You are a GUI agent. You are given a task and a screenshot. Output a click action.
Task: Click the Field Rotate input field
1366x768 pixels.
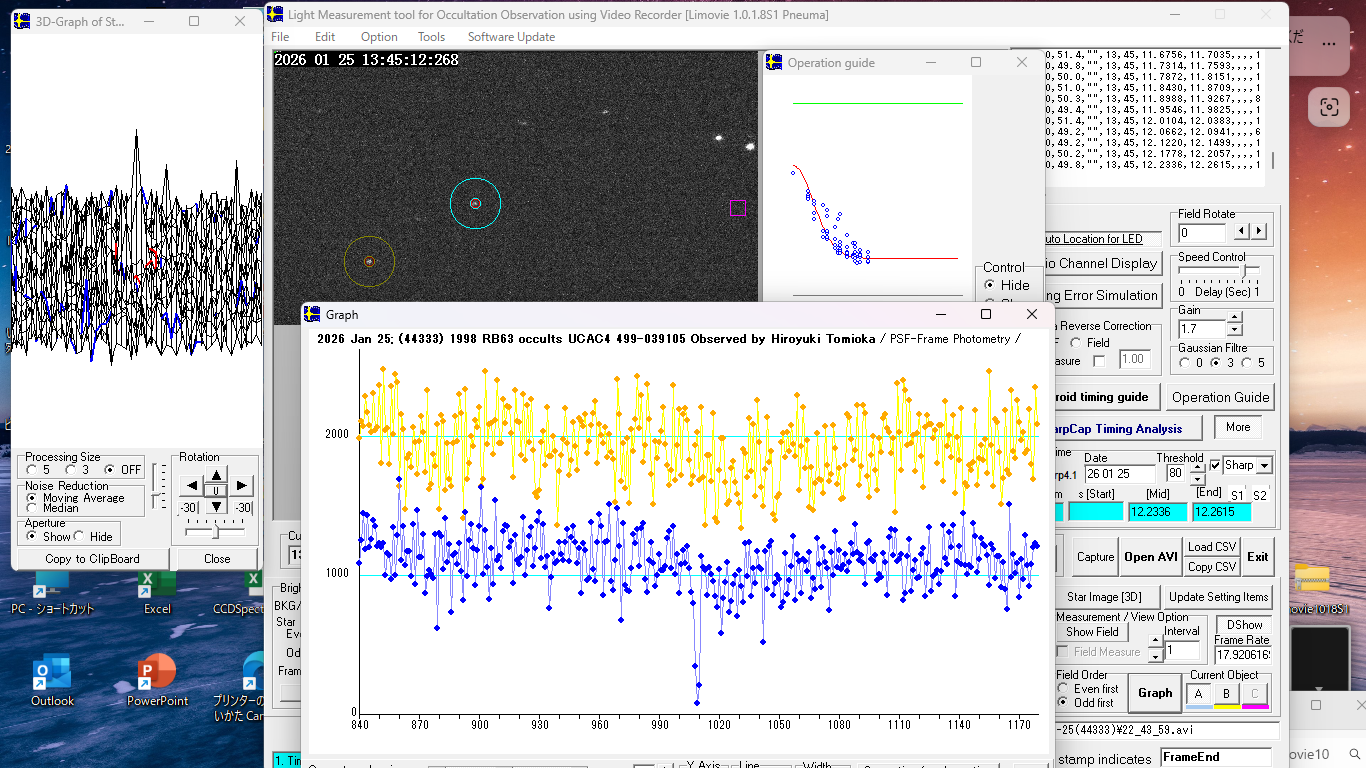tap(1203, 232)
